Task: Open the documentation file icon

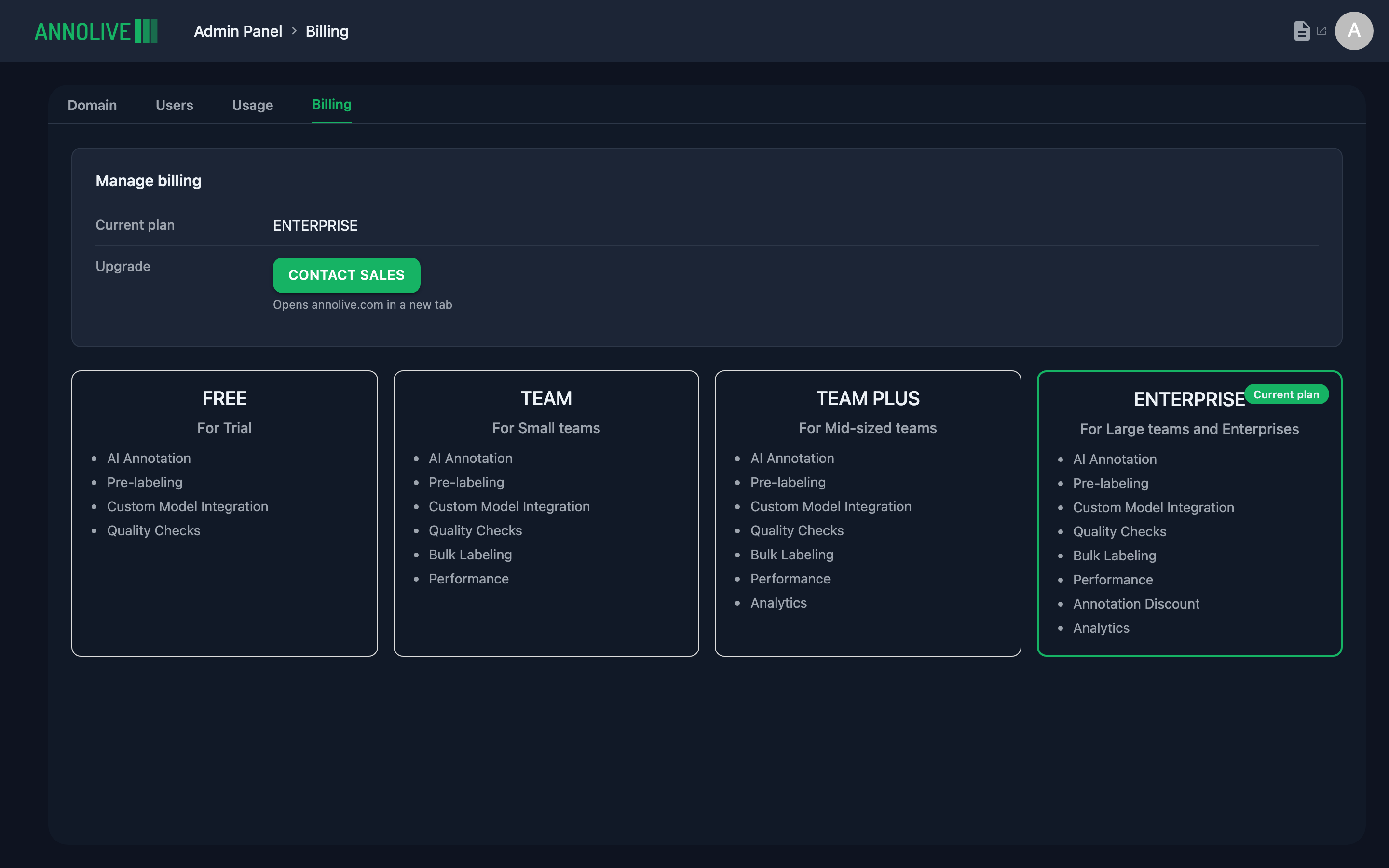Action: click(x=1302, y=31)
